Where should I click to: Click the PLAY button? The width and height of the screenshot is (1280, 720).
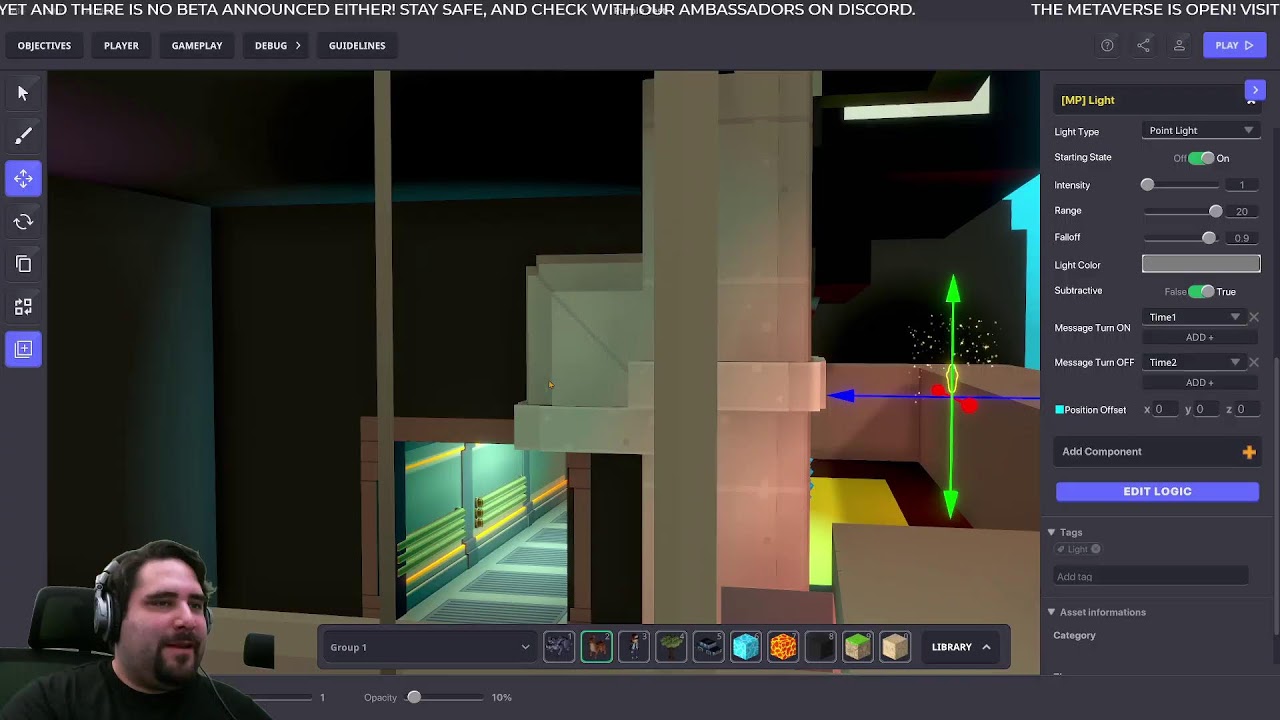click(x=1234, y=45)
